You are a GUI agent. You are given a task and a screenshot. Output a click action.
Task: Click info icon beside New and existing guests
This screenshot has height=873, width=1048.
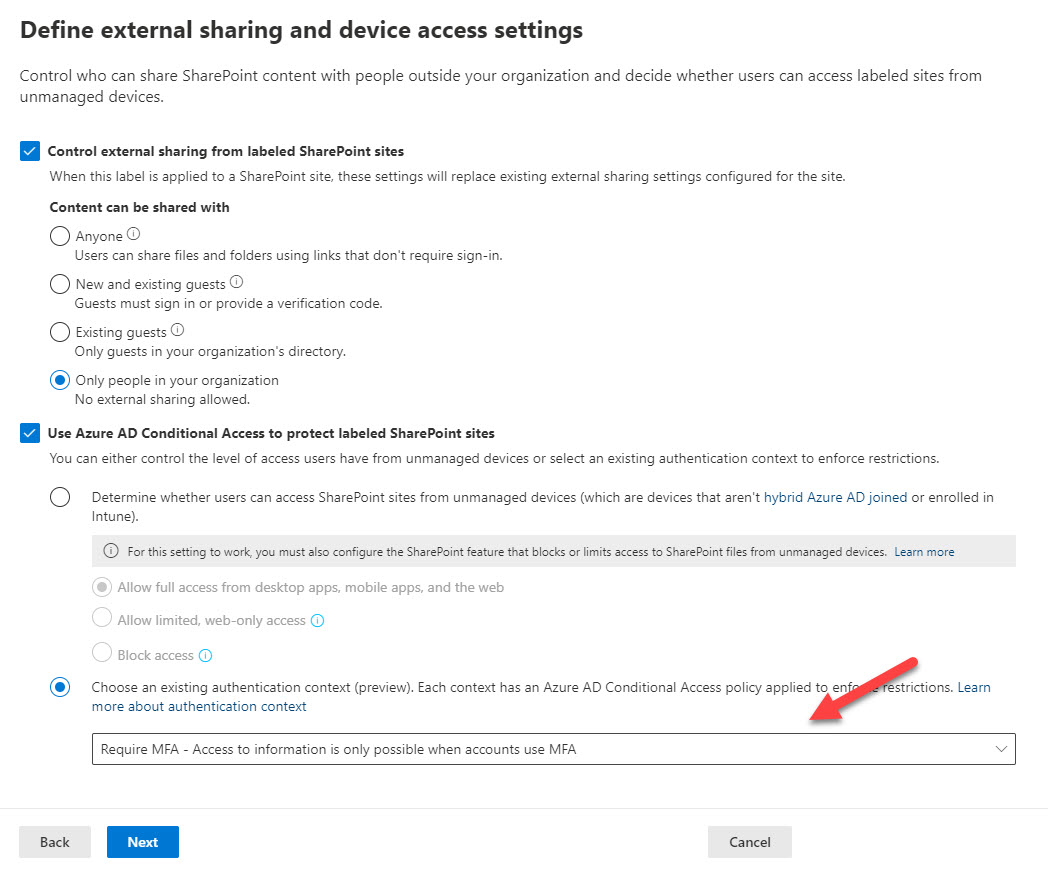[x=237, y=283]
